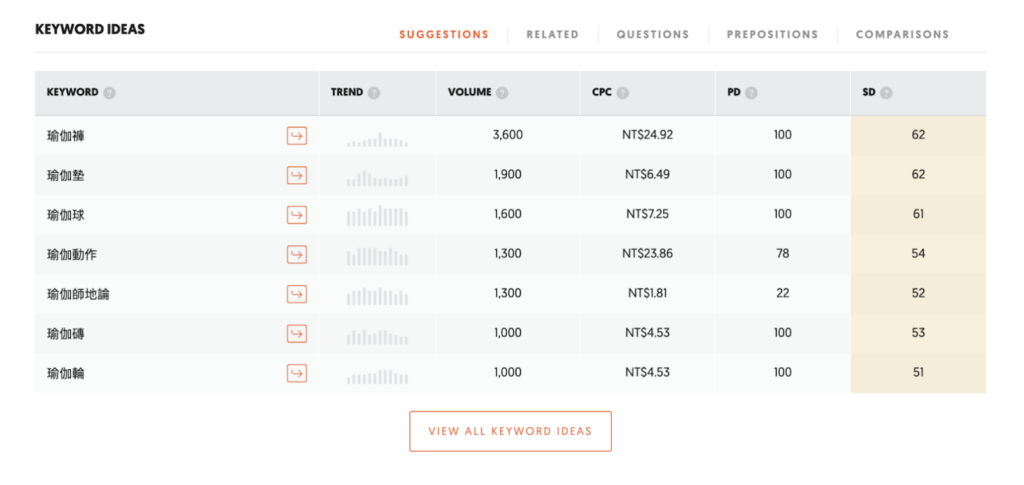Click help icon beside TREND header
Viewport: 1024px width, 485px height.
(x=374, y=93)
